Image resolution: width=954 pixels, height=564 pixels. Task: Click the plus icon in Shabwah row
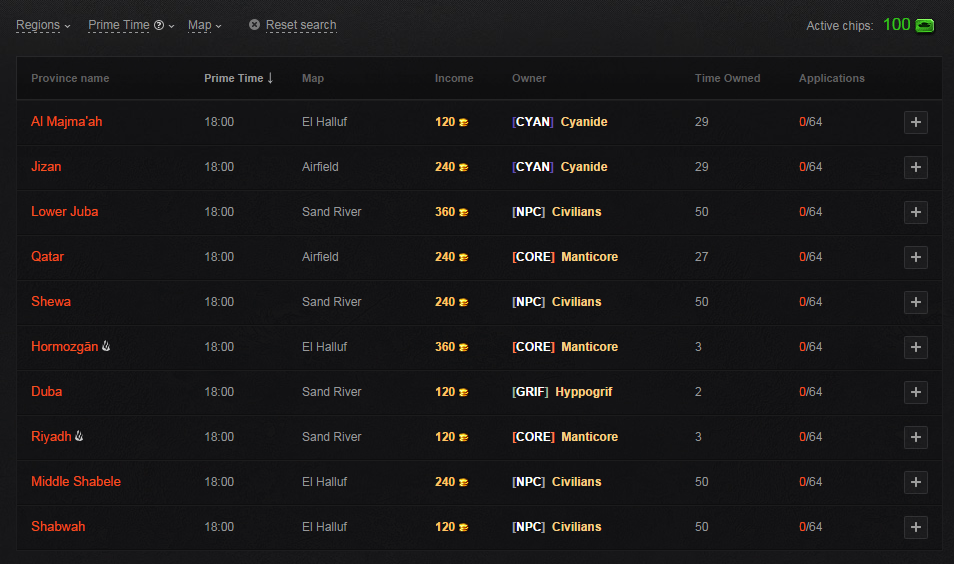(915, 527)
